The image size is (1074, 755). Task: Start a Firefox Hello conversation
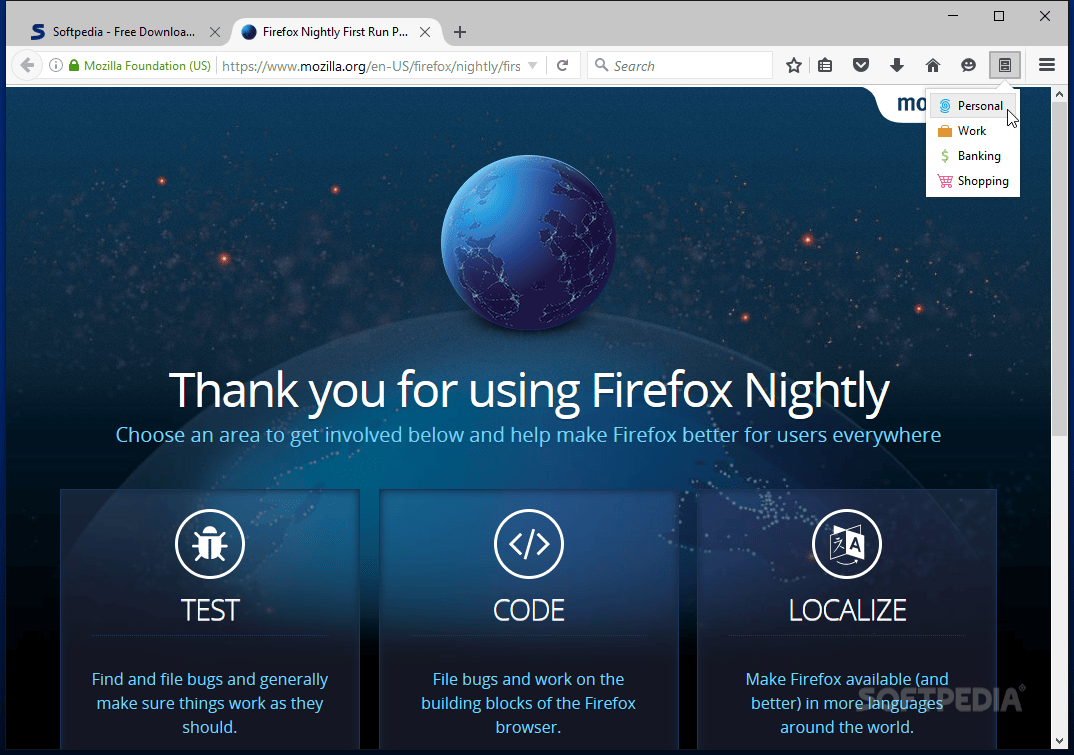[969, 65]
